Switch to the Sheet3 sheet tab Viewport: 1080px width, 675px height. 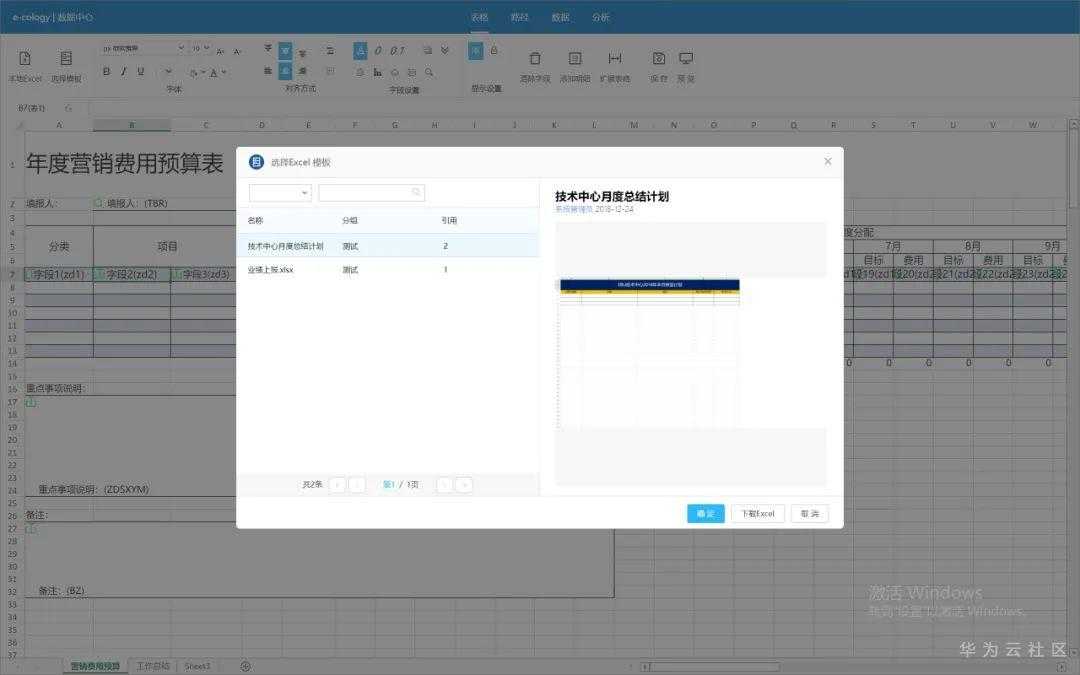point(197,666)
